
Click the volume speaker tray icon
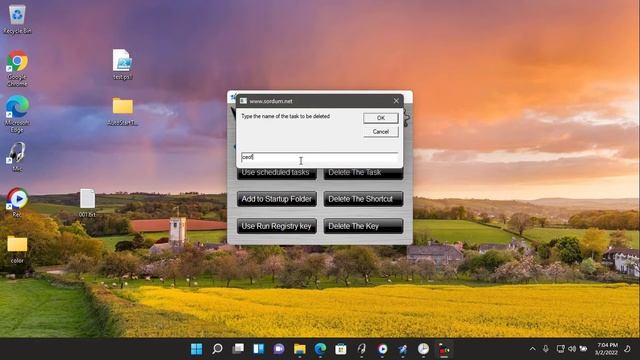click(572, 349)
